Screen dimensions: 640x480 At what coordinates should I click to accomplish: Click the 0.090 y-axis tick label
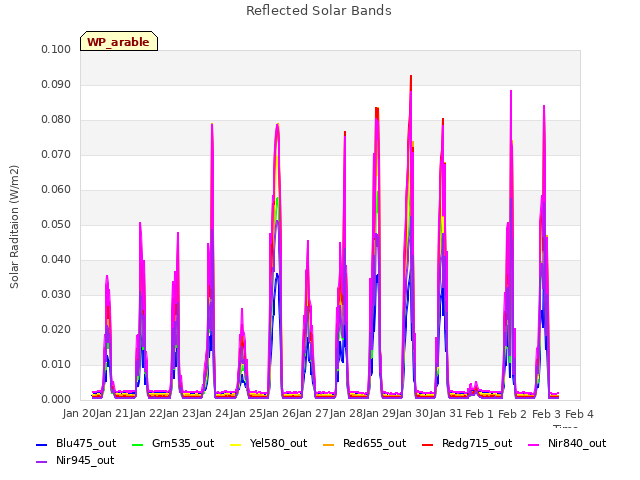56,85
